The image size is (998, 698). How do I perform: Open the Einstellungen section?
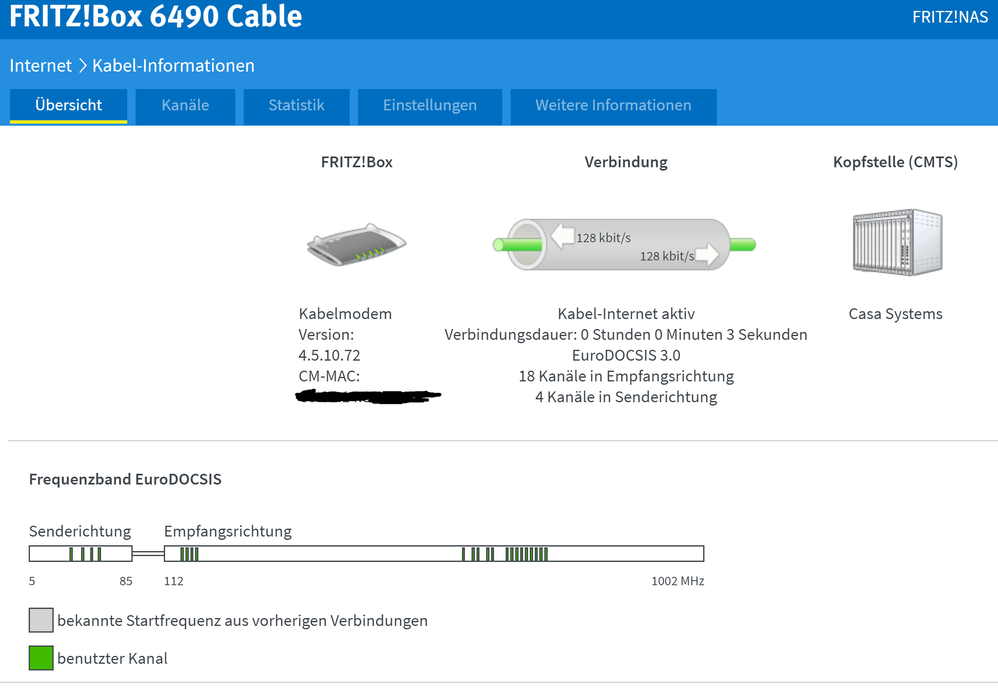click(429, 105)
